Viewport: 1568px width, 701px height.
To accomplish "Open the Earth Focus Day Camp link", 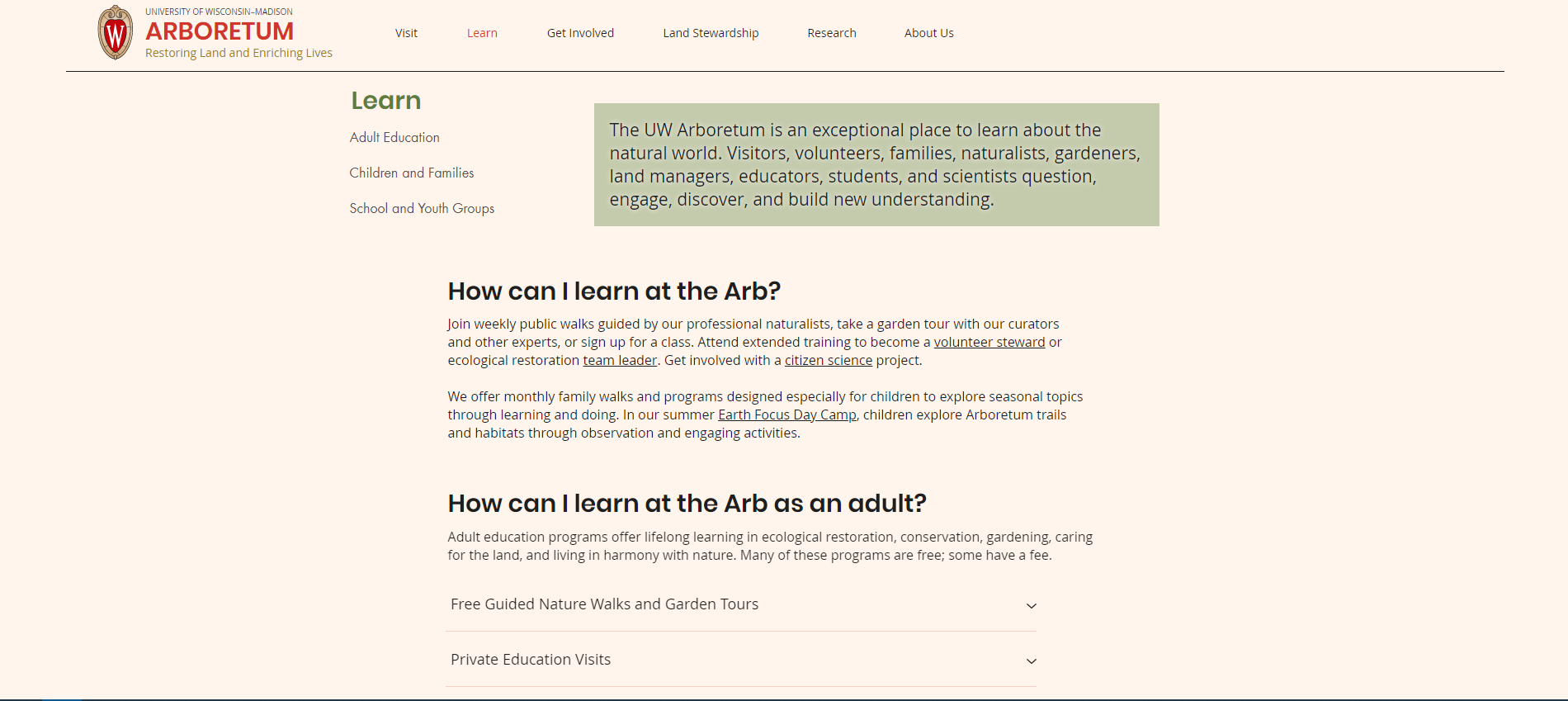I will [x=787, y=414].
